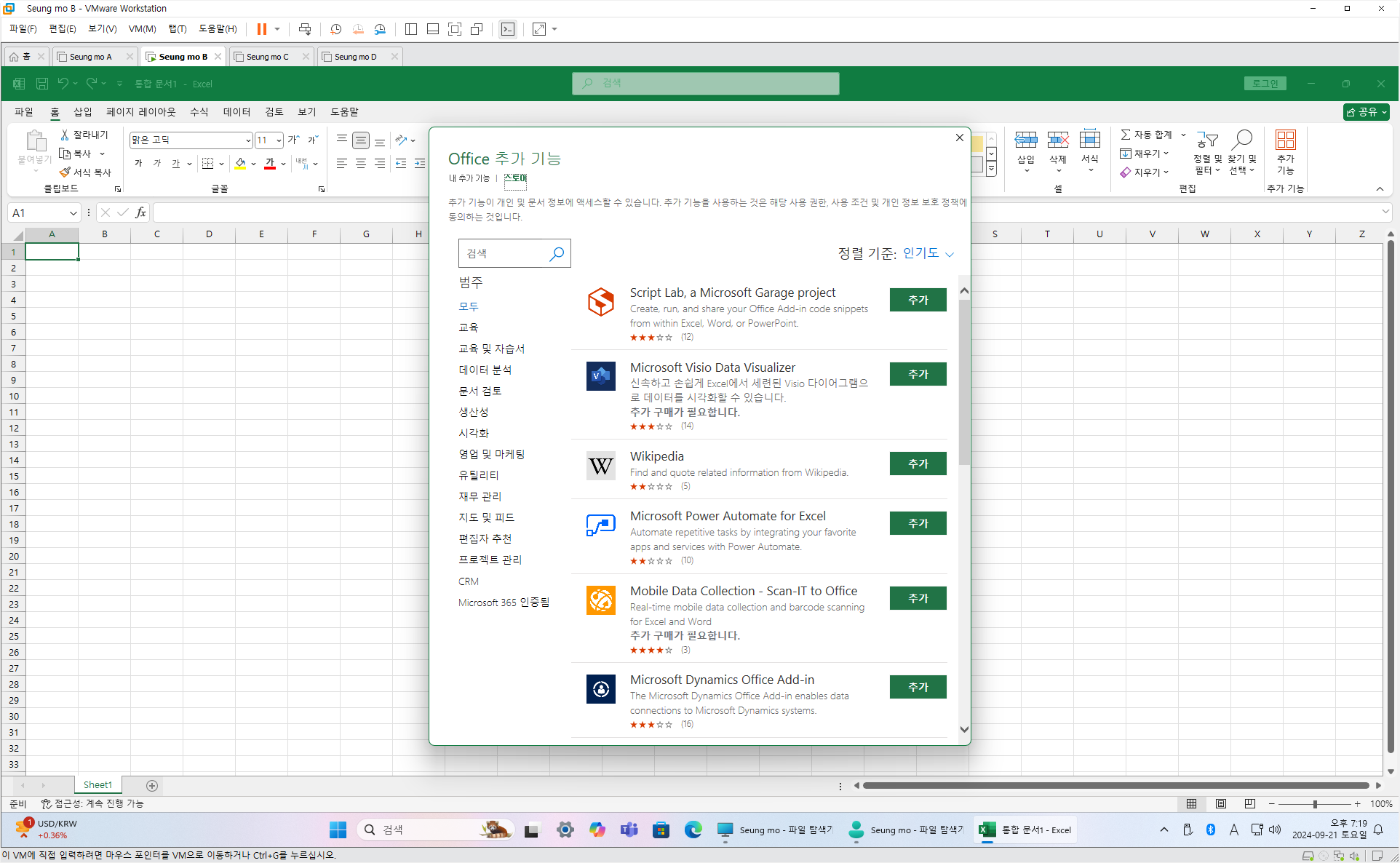Click the search magnifier in add-ins dialog

tap(557, 253)
